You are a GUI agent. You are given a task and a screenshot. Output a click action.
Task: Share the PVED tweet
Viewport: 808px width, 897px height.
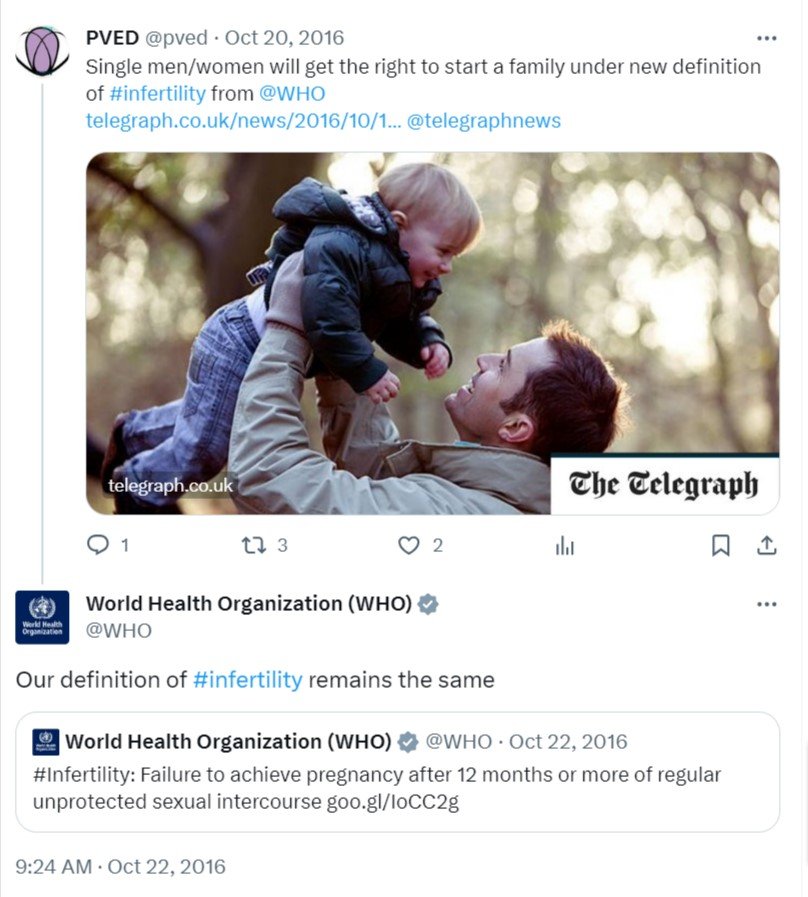coord(767,545)
